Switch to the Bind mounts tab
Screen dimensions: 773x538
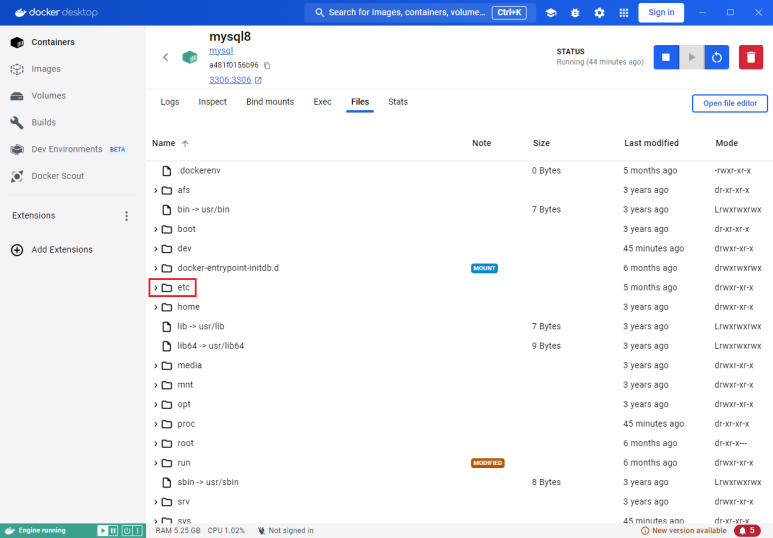(270, 102)
